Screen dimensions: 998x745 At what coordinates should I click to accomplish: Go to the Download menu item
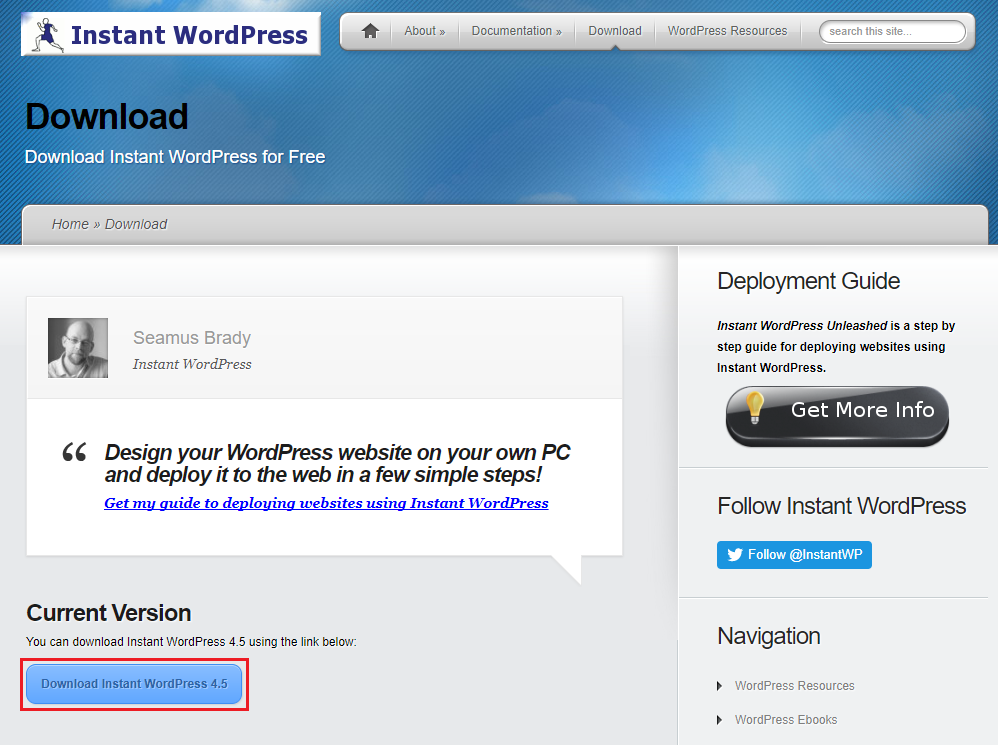click(615, 31)
